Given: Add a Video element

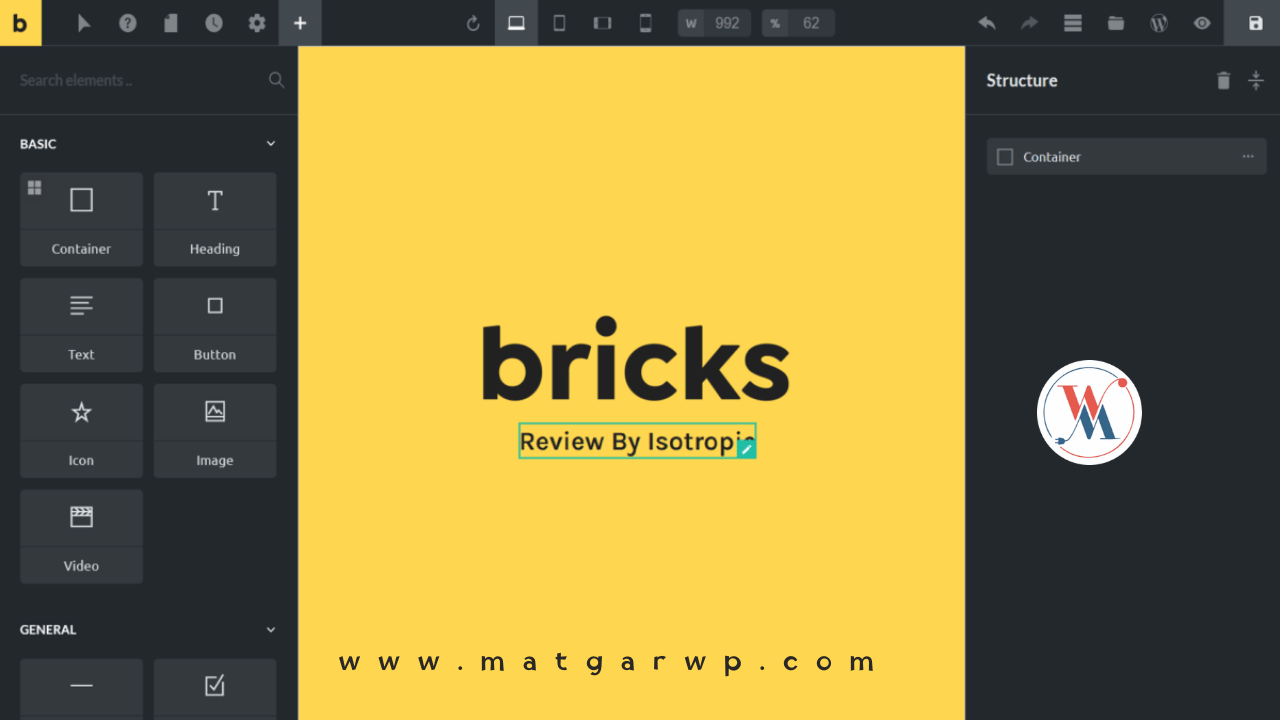Looking at the screenshot, I should coord(81,536).
